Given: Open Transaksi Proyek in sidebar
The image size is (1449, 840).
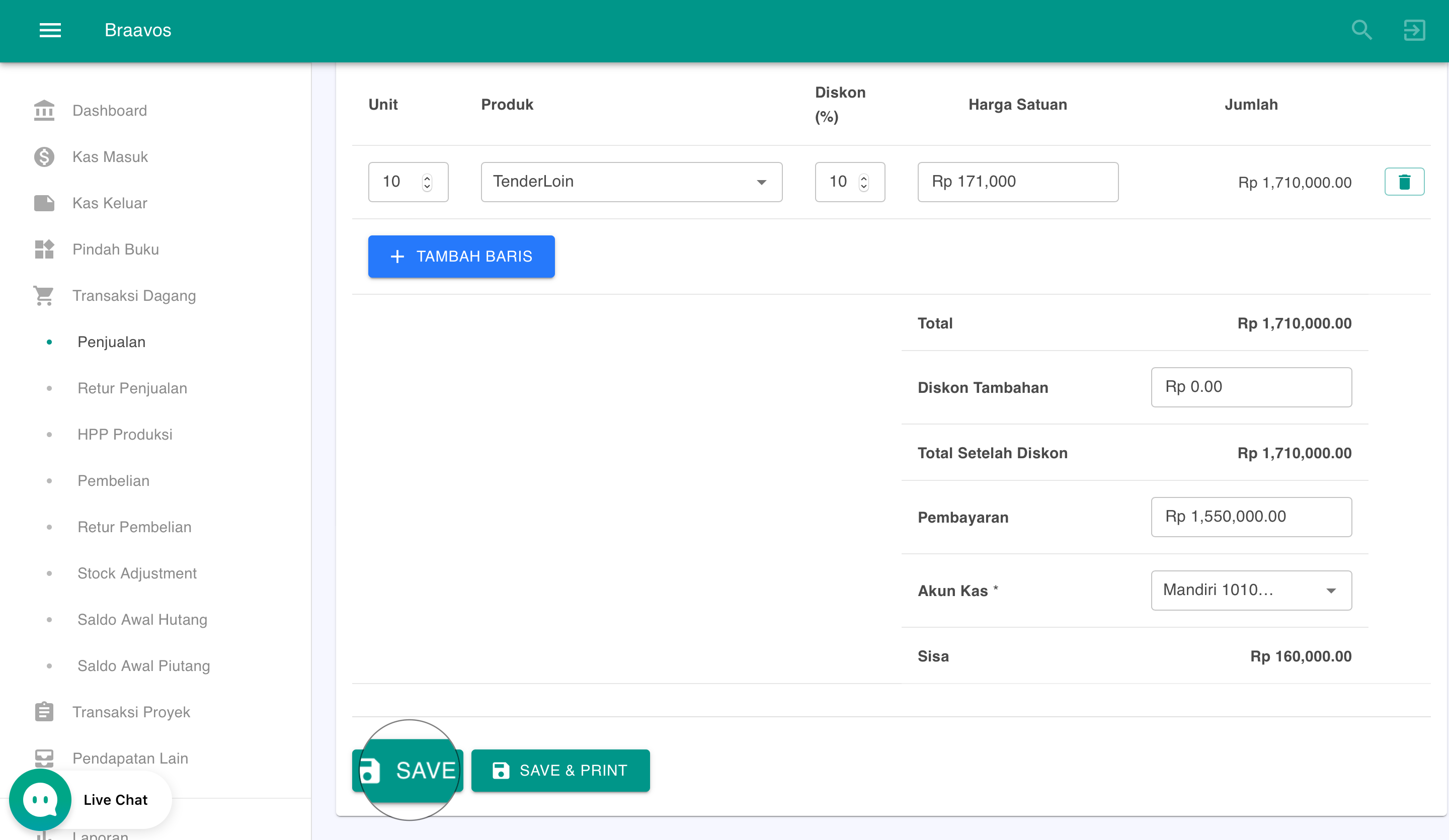Looking at the screenshot, I should [x=131, y=712].
